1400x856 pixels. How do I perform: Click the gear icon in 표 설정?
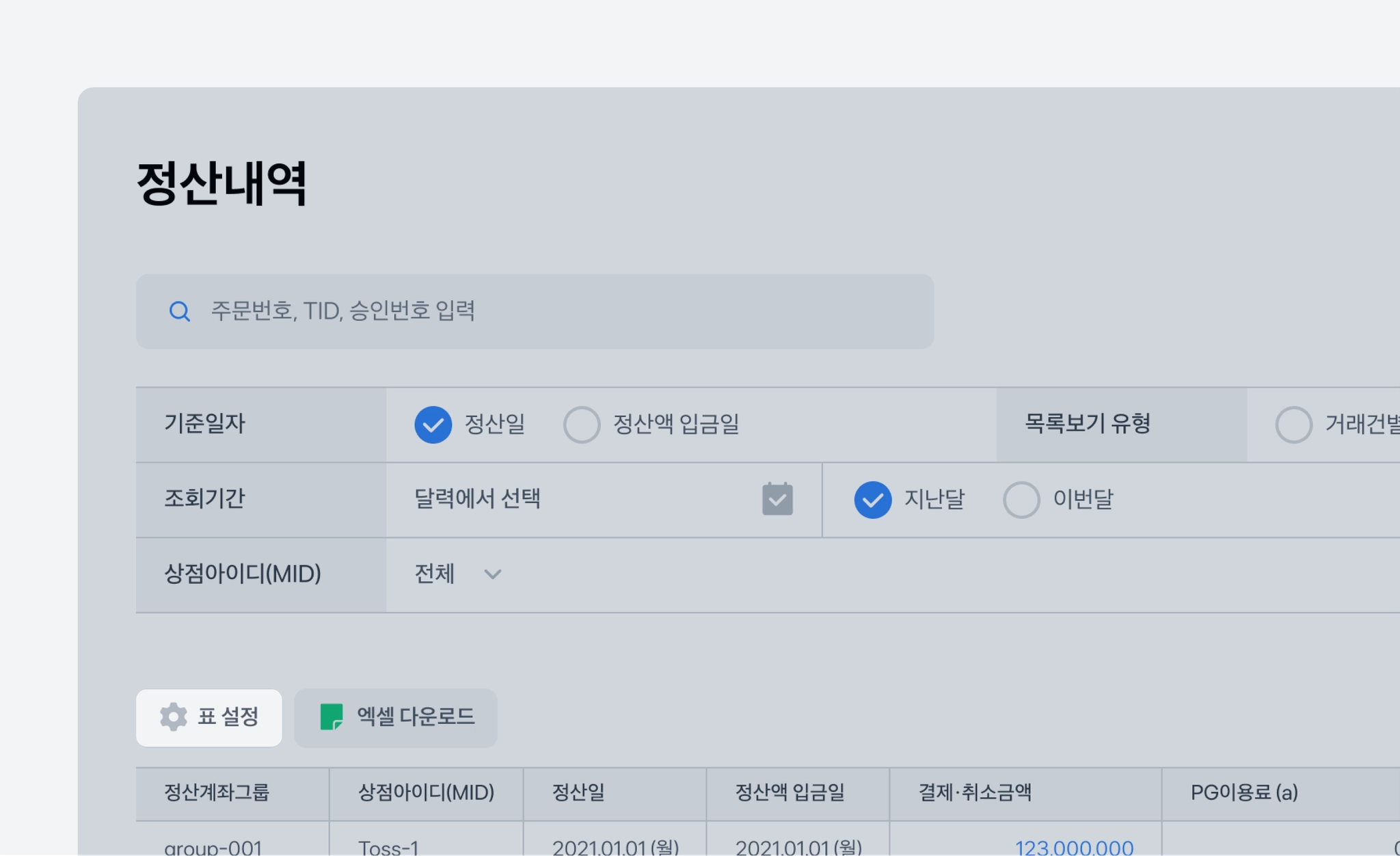174,717
